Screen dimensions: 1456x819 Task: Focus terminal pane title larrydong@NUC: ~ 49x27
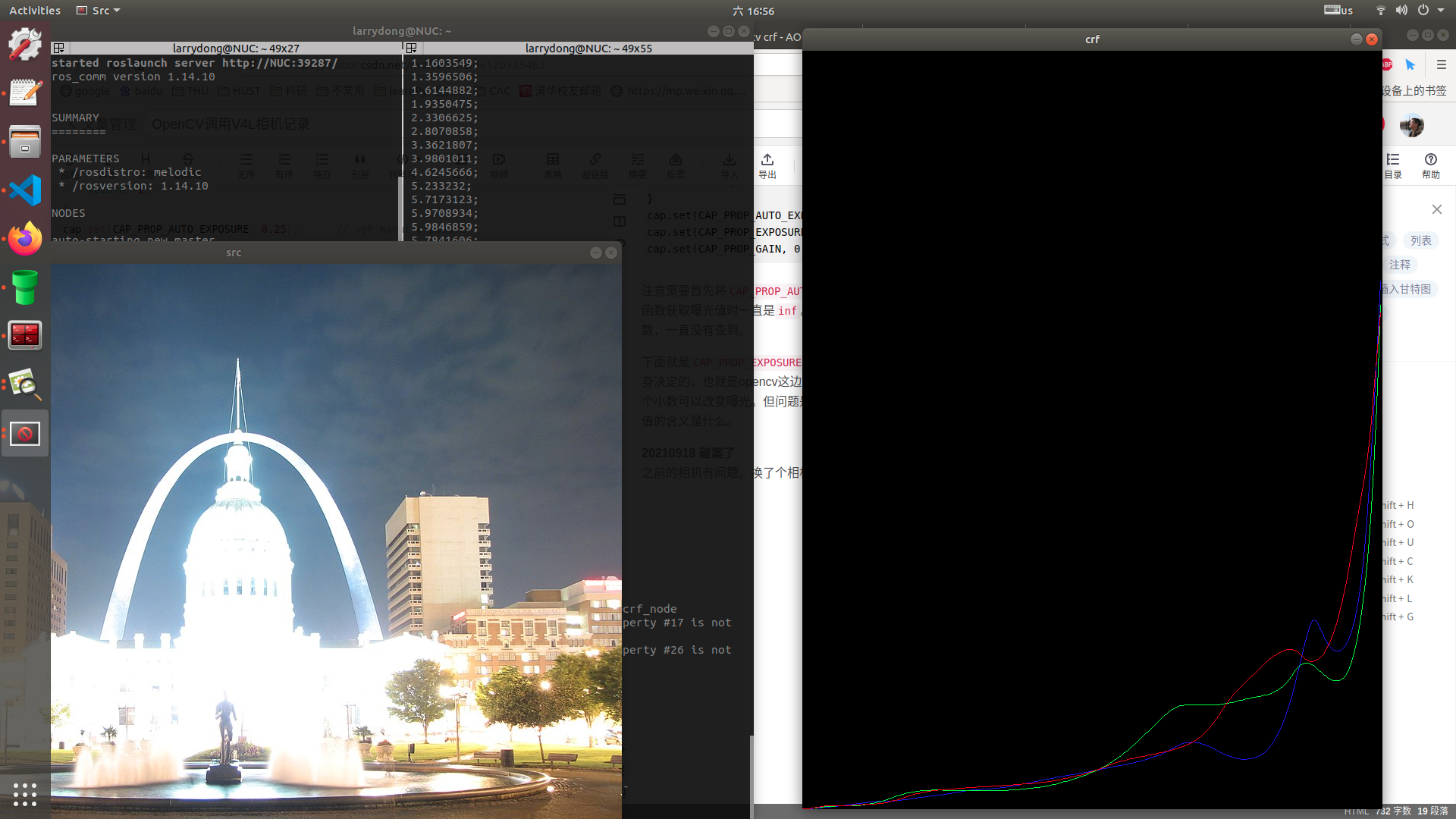pyautogui.click(x=236, y=48)
